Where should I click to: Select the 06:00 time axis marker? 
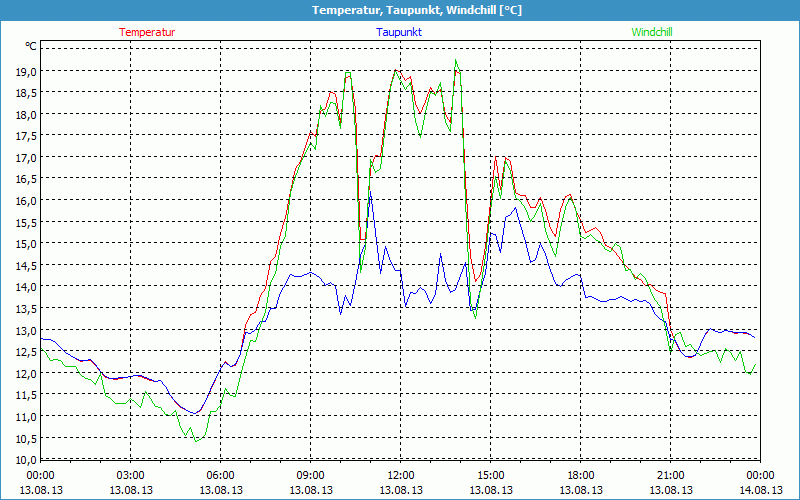coord(221,475)
